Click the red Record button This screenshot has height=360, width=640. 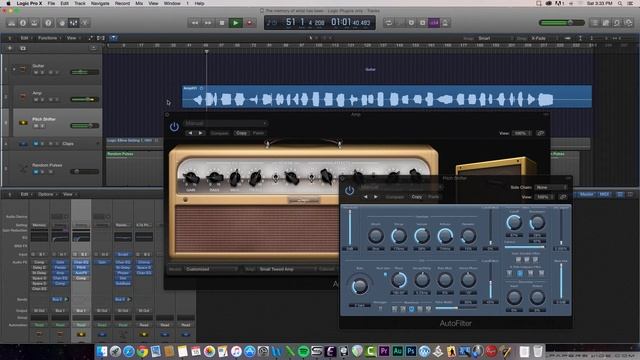pyautogui.click(x=249, y=23)
